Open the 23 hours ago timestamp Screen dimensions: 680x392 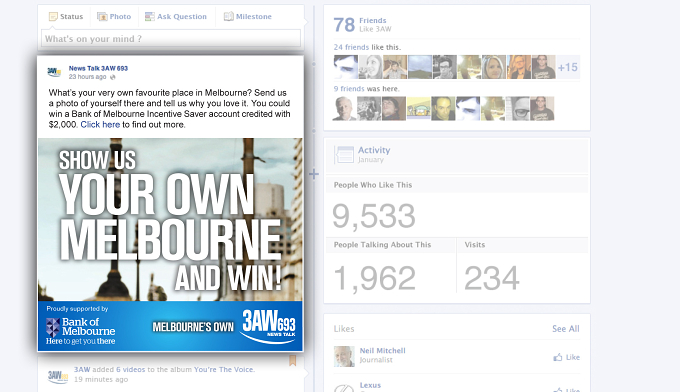click(87, 77)
